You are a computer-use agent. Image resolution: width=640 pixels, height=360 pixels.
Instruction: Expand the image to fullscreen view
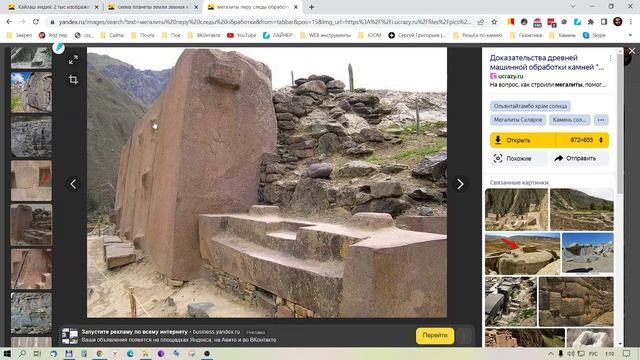point(73,60)
